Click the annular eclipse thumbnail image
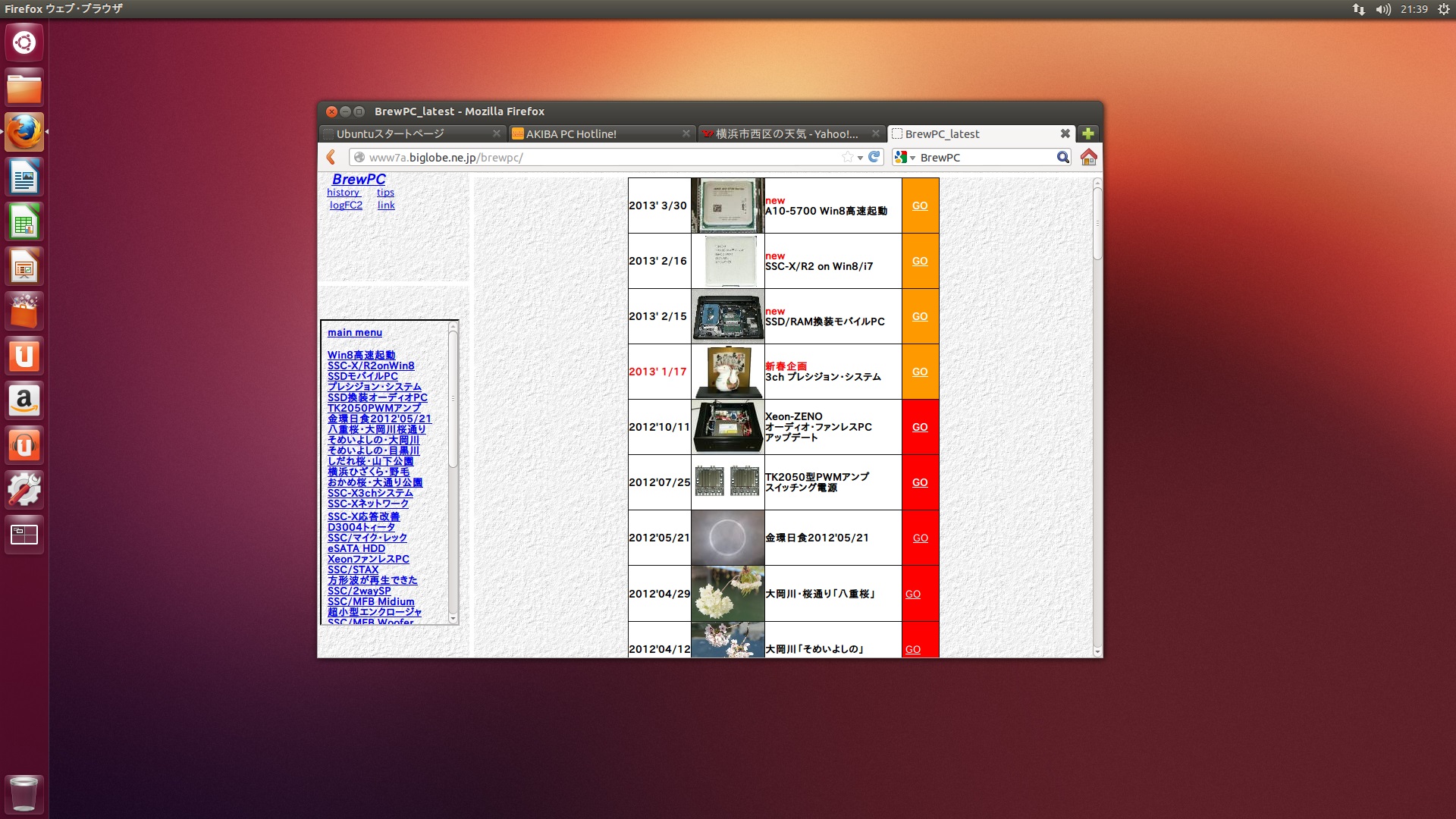1456x819 pixels. [727, 538]
